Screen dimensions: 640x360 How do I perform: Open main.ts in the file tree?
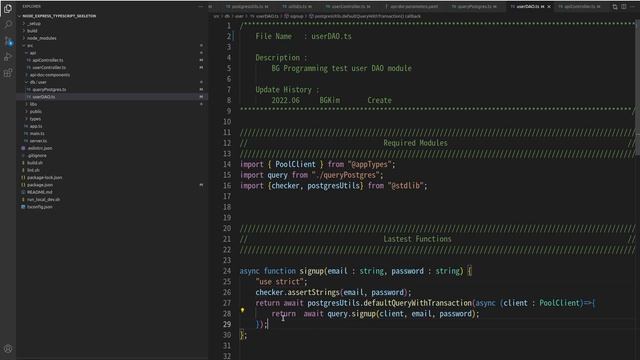(37, 133)
